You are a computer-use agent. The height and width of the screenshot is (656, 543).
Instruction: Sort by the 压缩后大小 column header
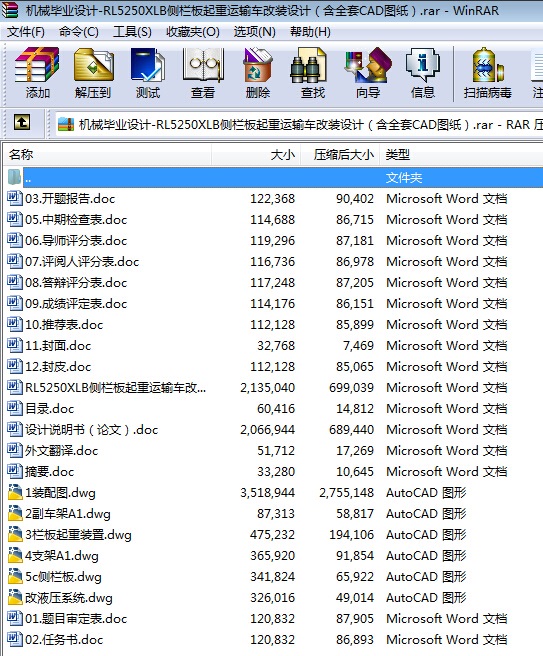[340, 155]
